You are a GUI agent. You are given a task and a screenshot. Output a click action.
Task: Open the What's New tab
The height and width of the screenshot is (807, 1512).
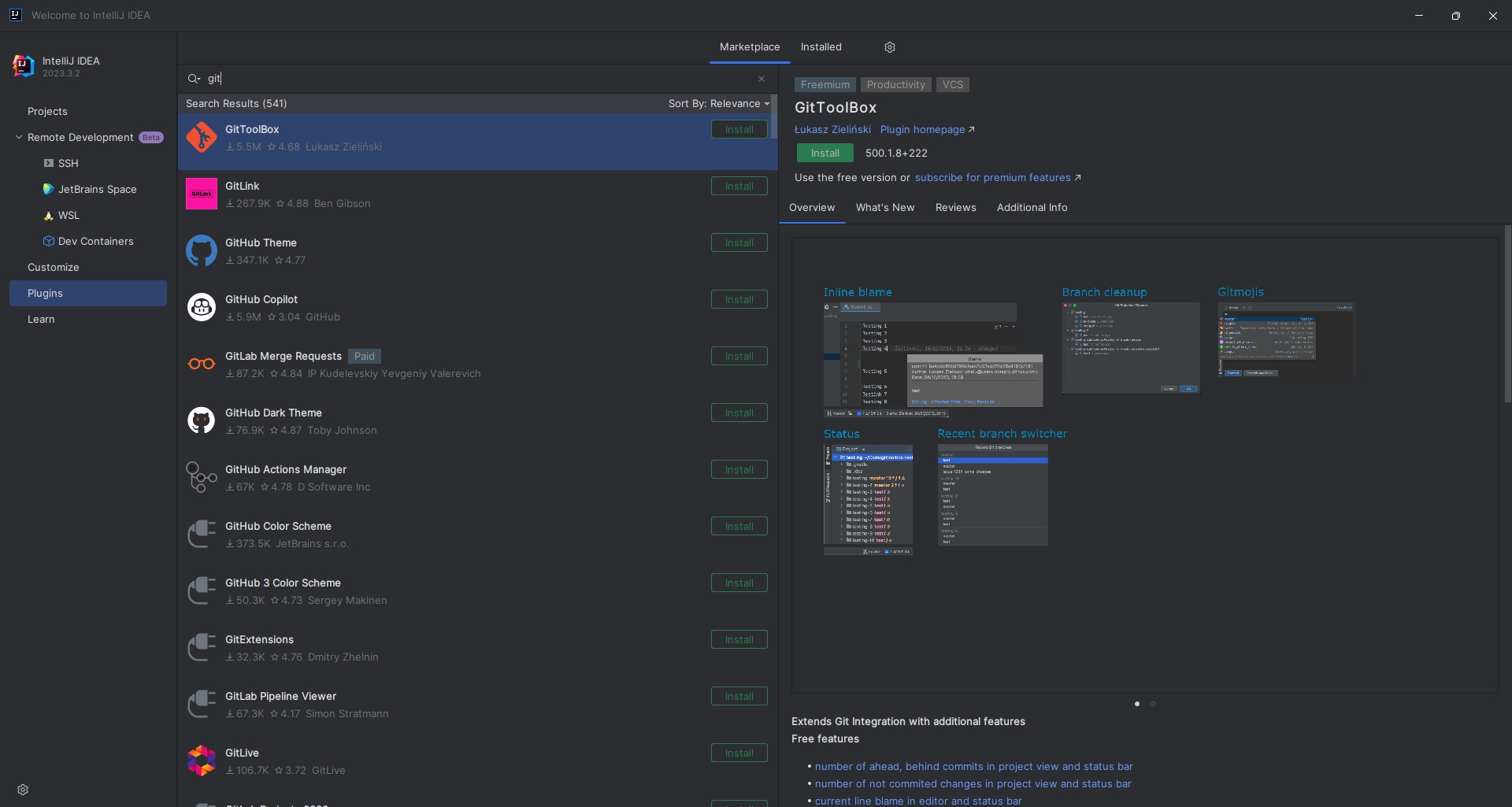[885, 208]
